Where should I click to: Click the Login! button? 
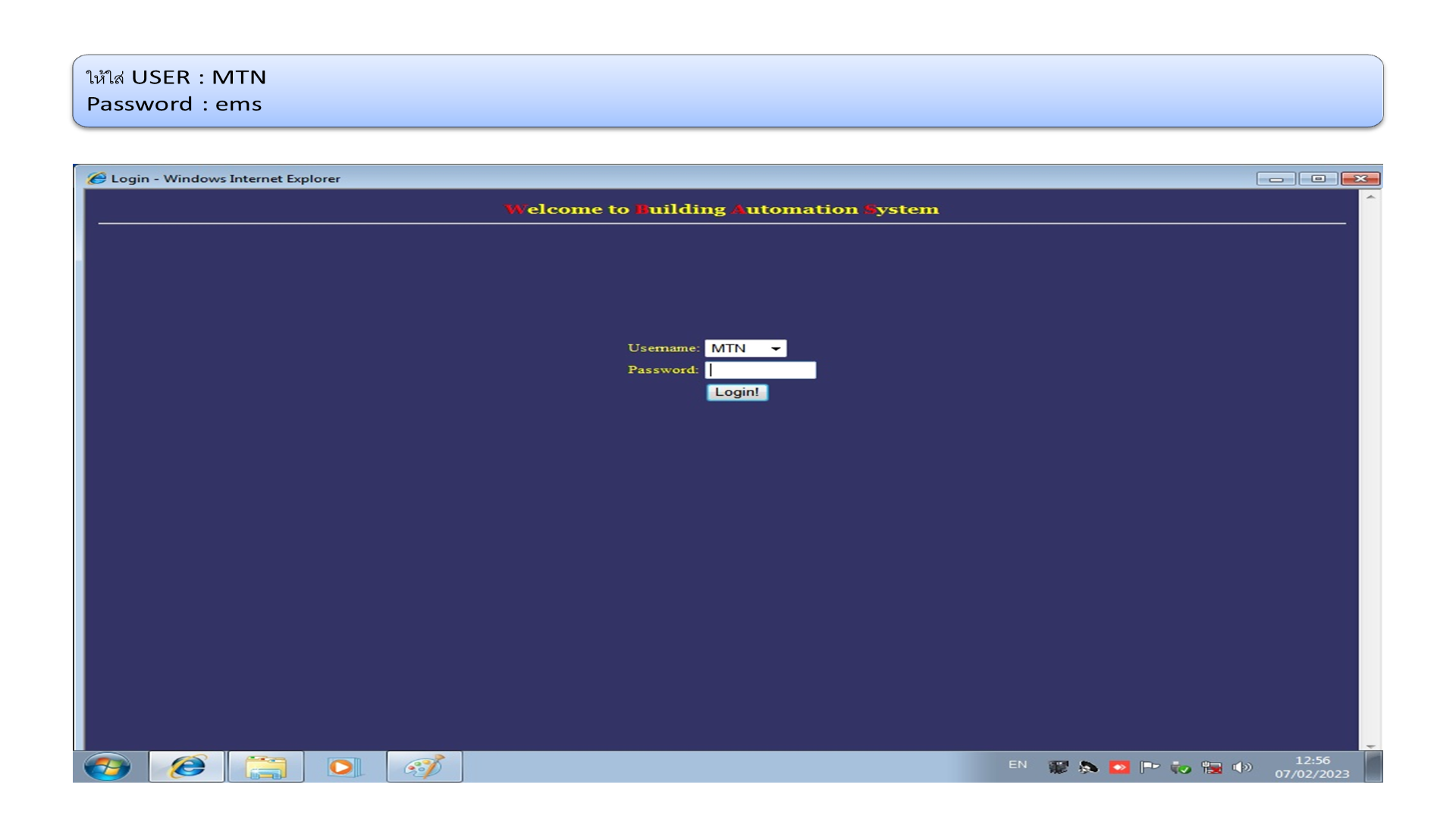(737, 392)
